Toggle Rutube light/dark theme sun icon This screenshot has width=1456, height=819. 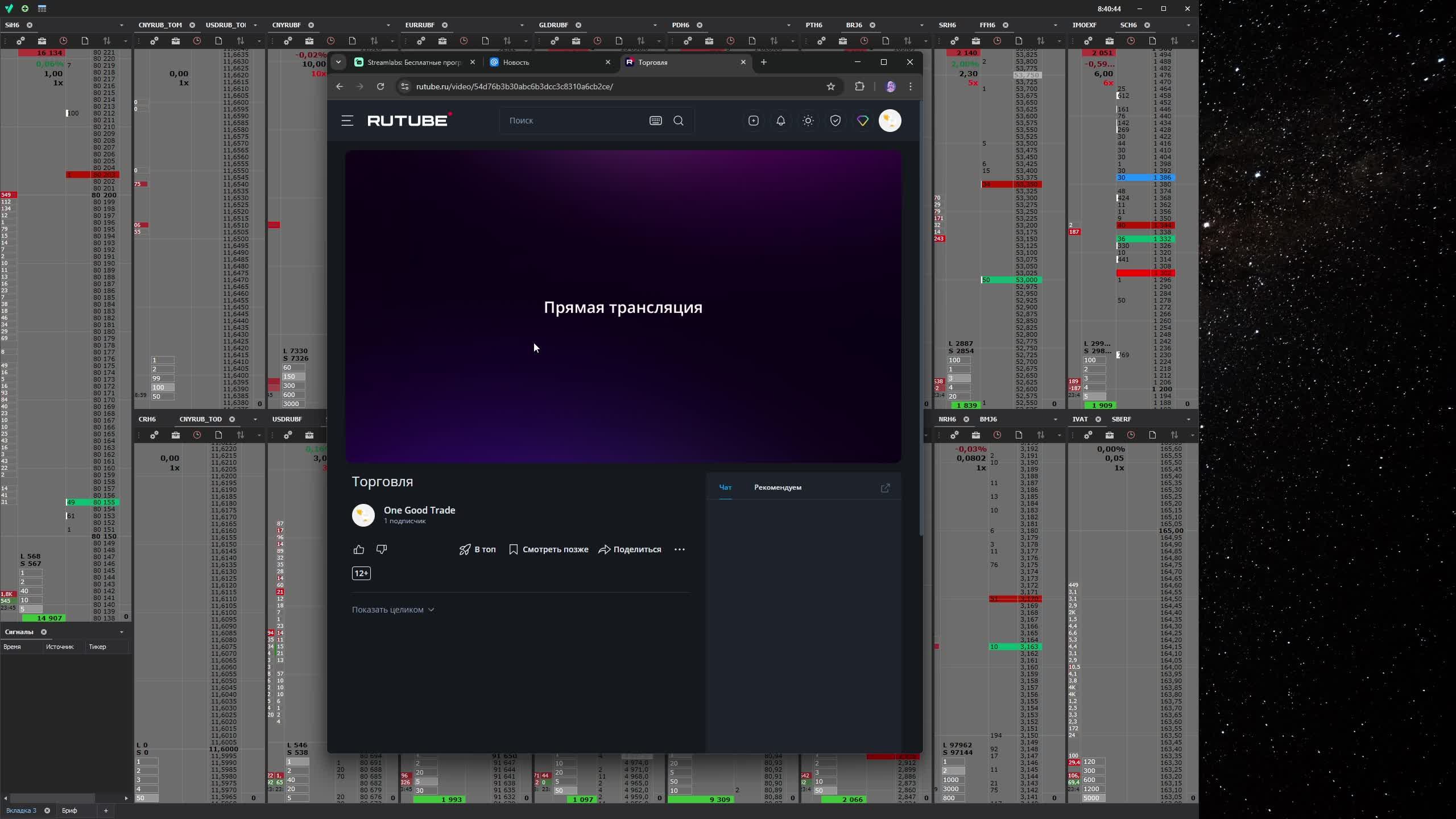(x=808, y=121)
